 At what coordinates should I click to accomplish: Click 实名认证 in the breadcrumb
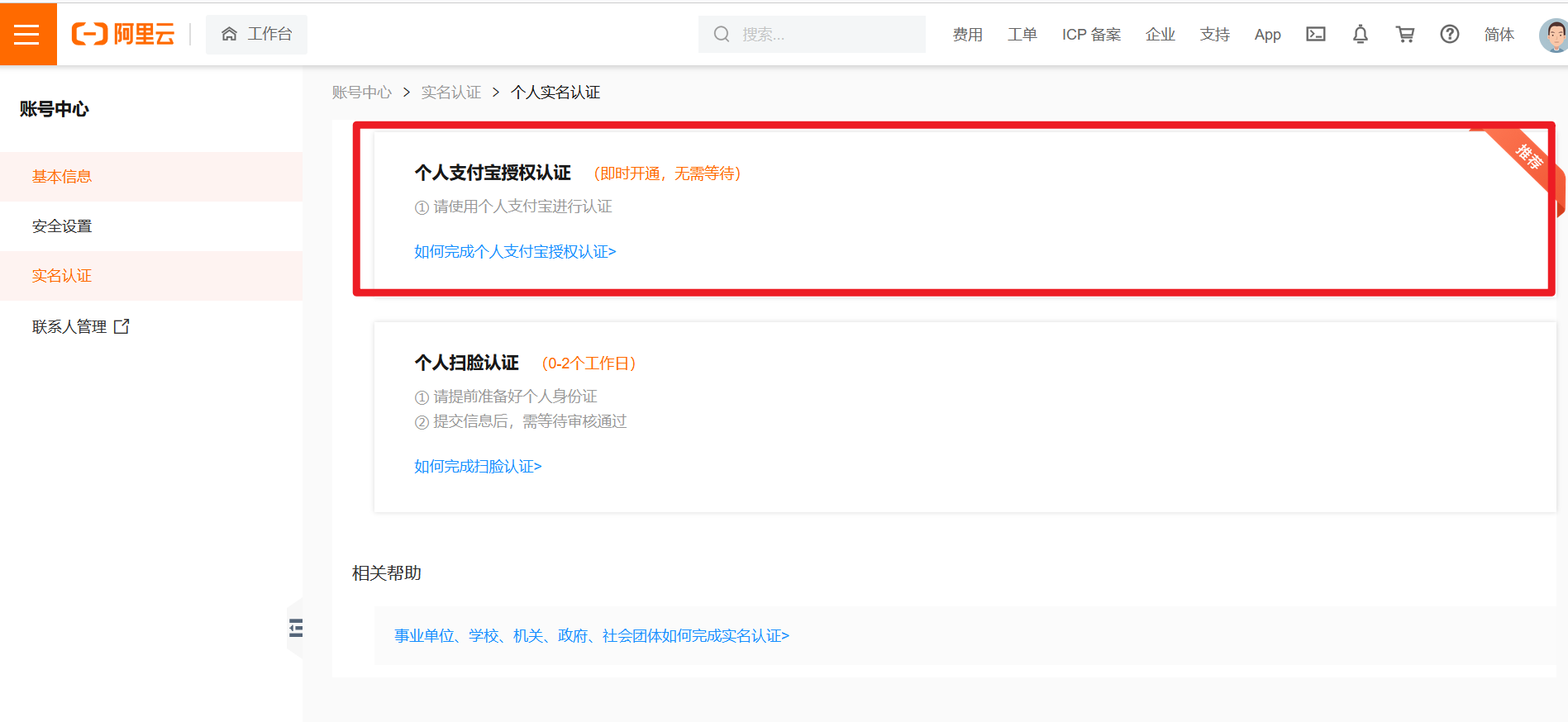(450, 93)
